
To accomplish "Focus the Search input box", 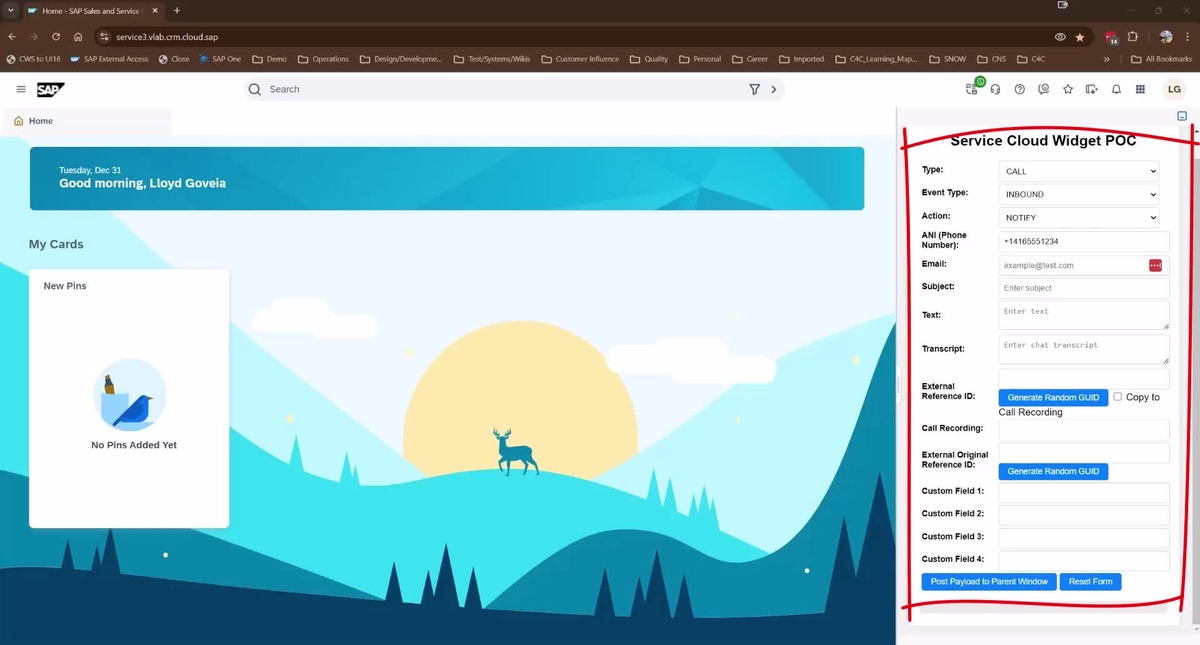I will 500,89.
